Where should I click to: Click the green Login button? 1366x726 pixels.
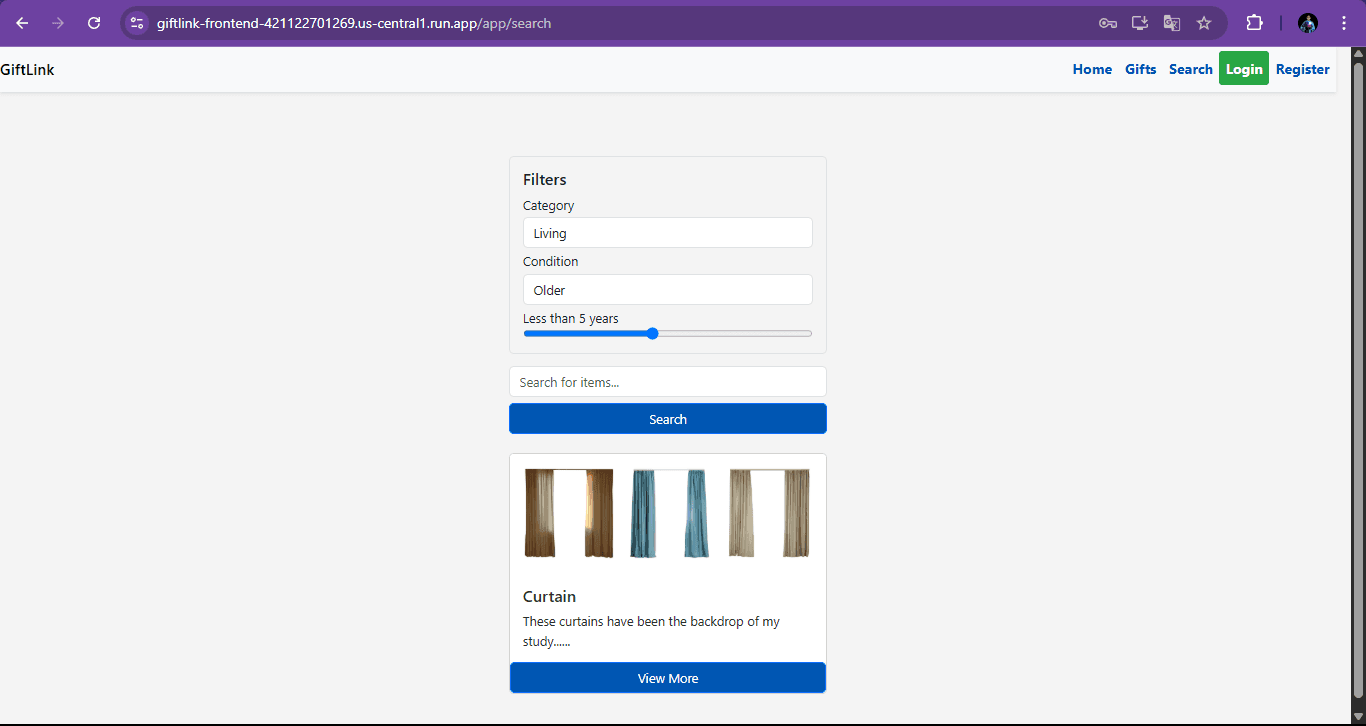[x=1243, y=69]
